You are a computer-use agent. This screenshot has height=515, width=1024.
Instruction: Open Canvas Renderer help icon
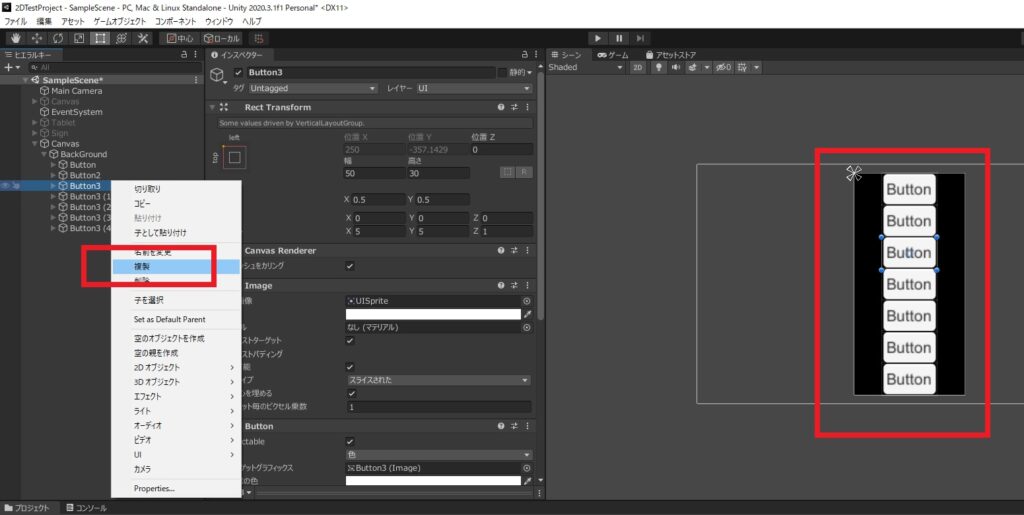coord(501,251)
